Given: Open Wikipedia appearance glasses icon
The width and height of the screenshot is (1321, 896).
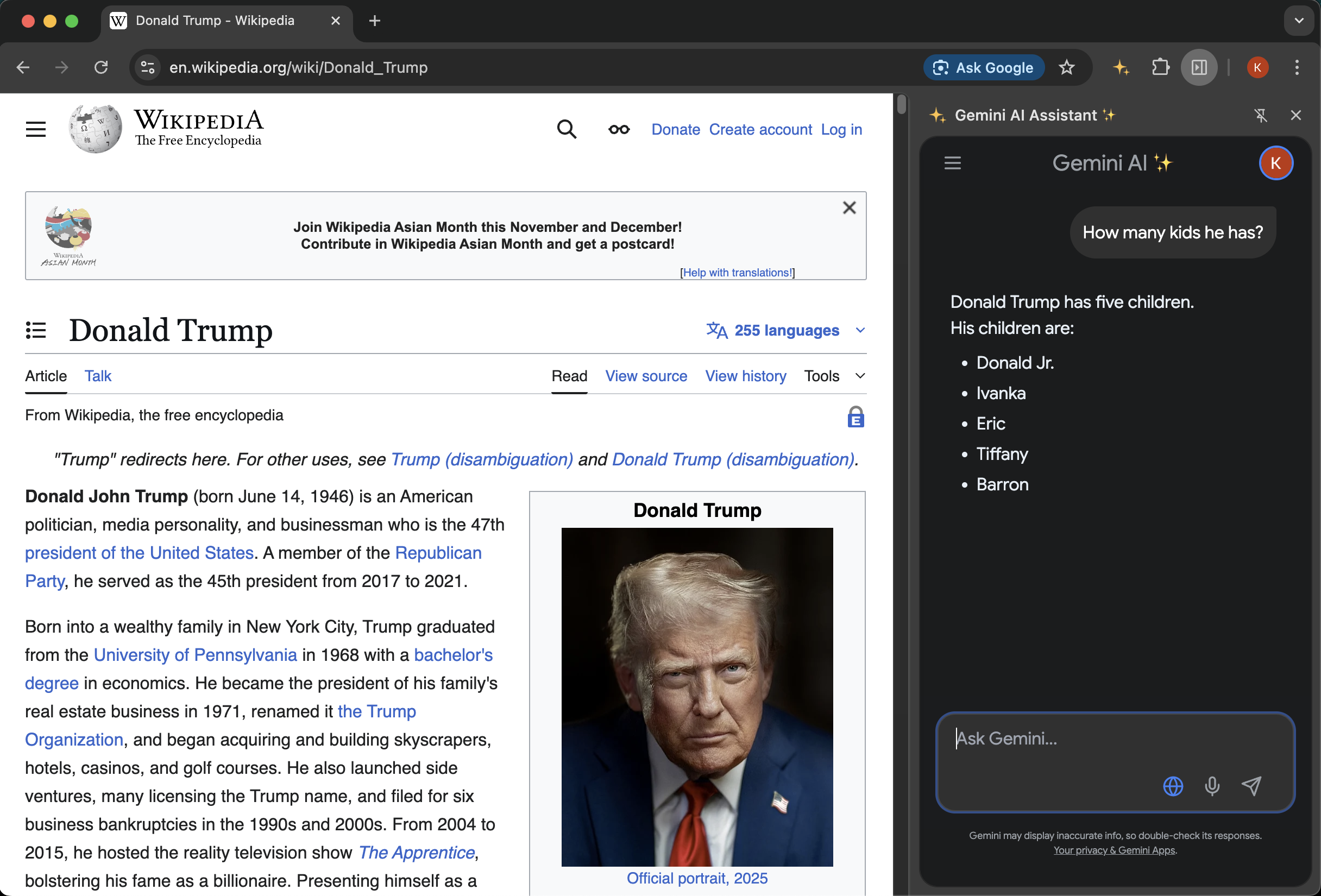Looking at the screenshot, I should (x=619, y=130).
